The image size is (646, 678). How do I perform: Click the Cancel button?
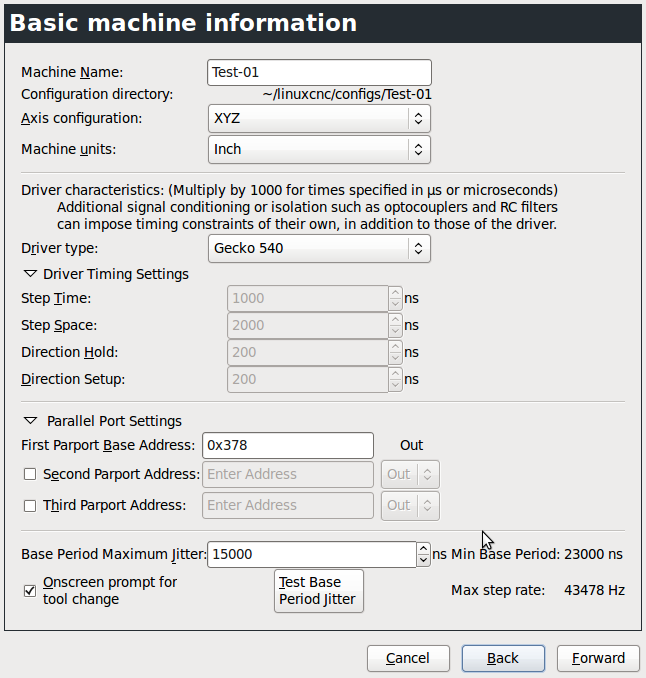click(x=408, y=659)
